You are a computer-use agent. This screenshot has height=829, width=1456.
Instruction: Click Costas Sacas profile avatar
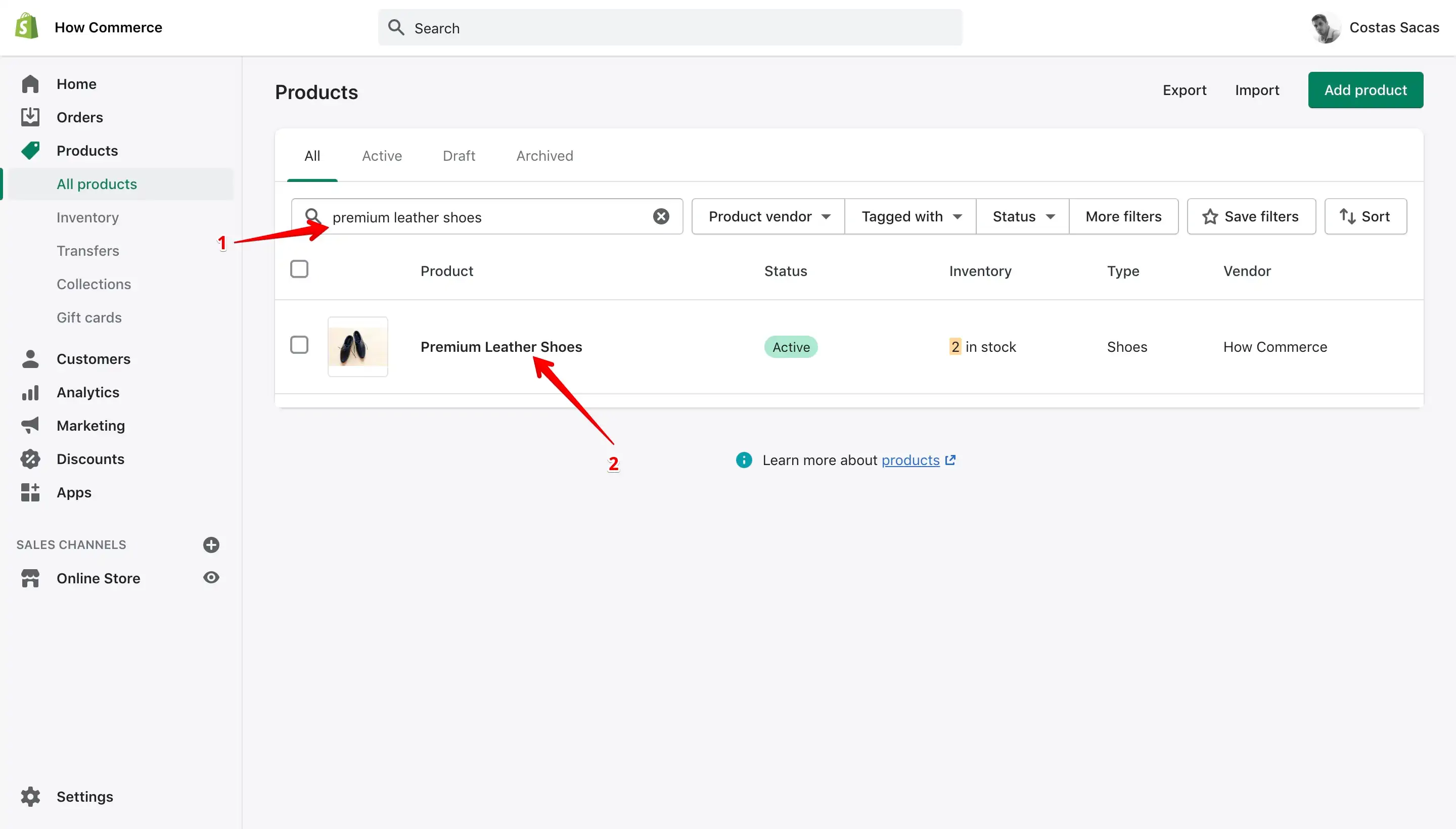point(1326,27)
